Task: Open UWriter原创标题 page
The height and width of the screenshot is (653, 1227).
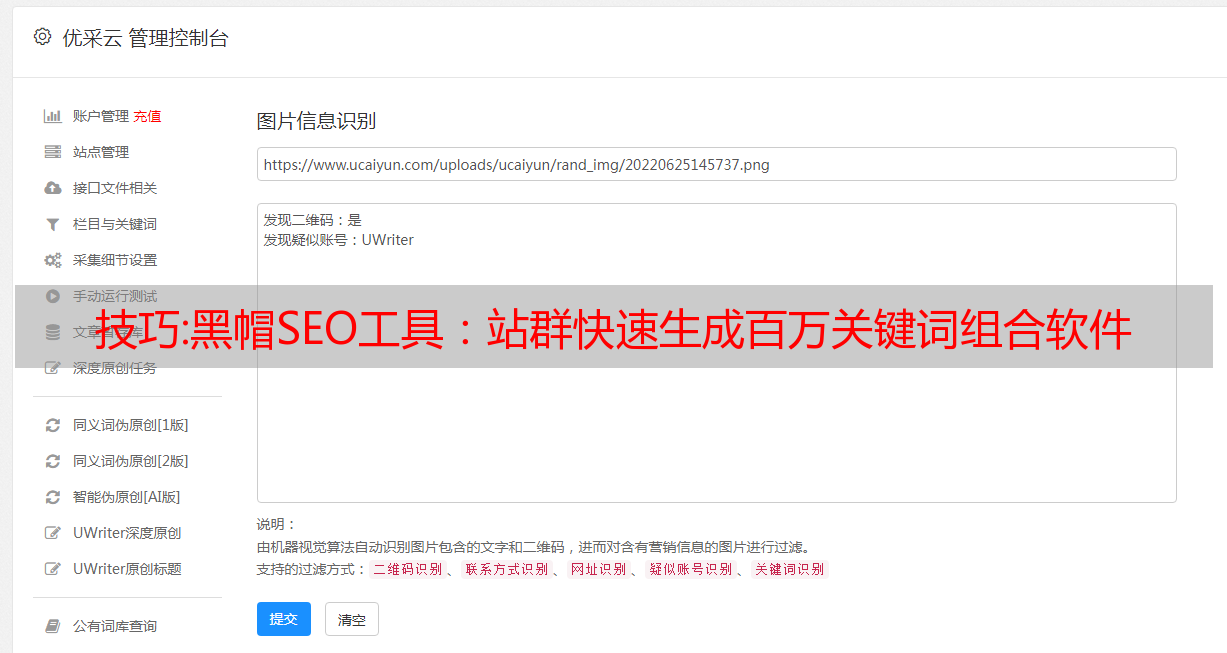Action: point(127,569)
